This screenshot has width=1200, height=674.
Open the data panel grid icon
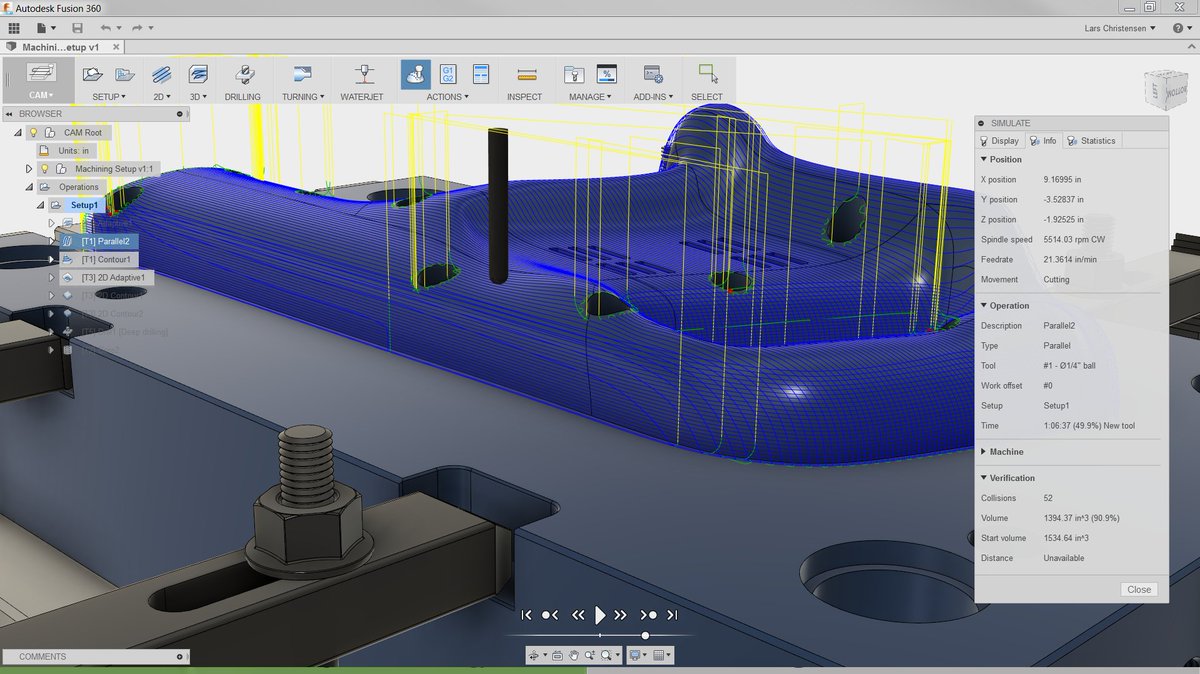coord(14,28)
